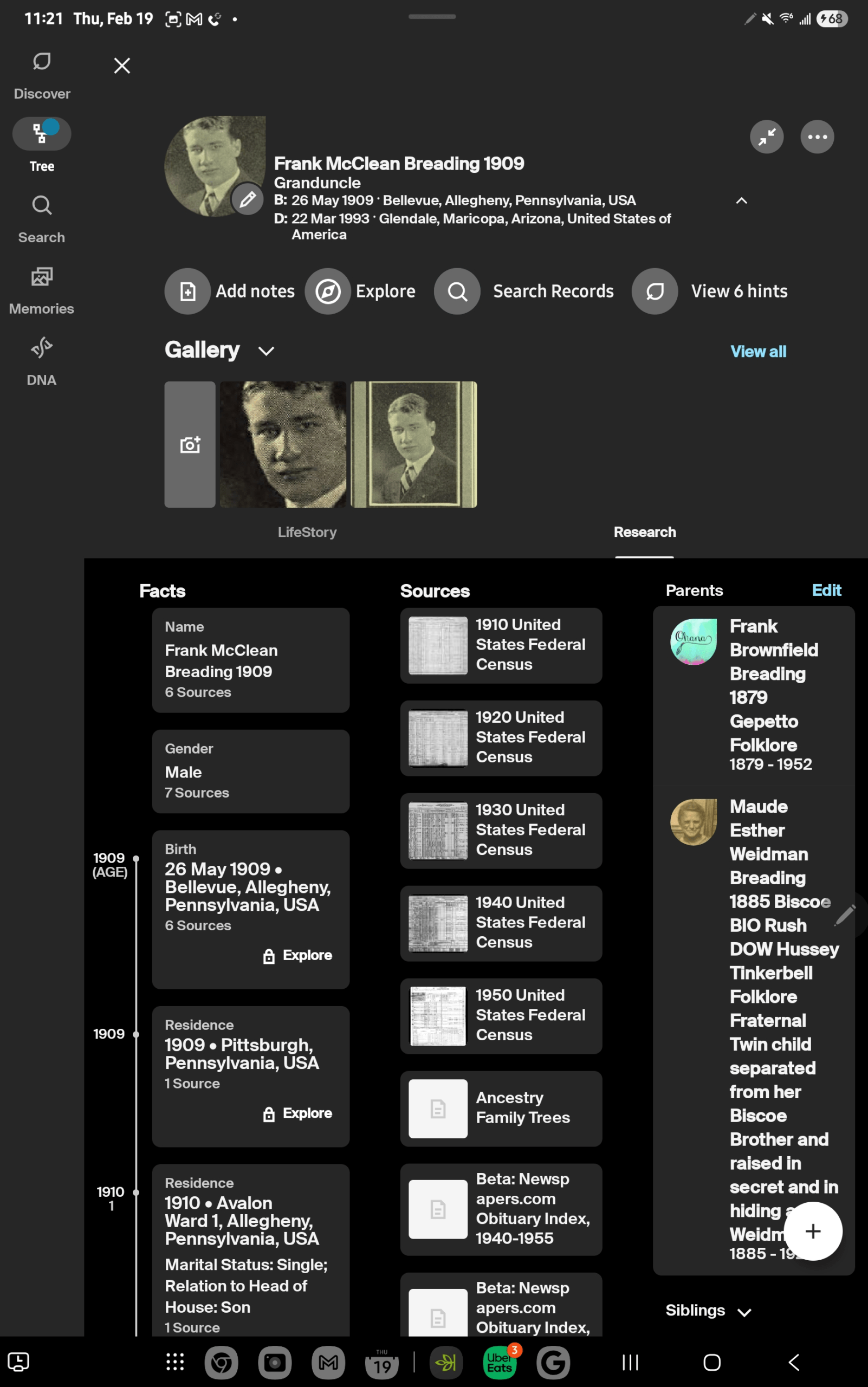Click Edit next to Parents
Screen dimensions: 868x1387
tap(827, 590)
